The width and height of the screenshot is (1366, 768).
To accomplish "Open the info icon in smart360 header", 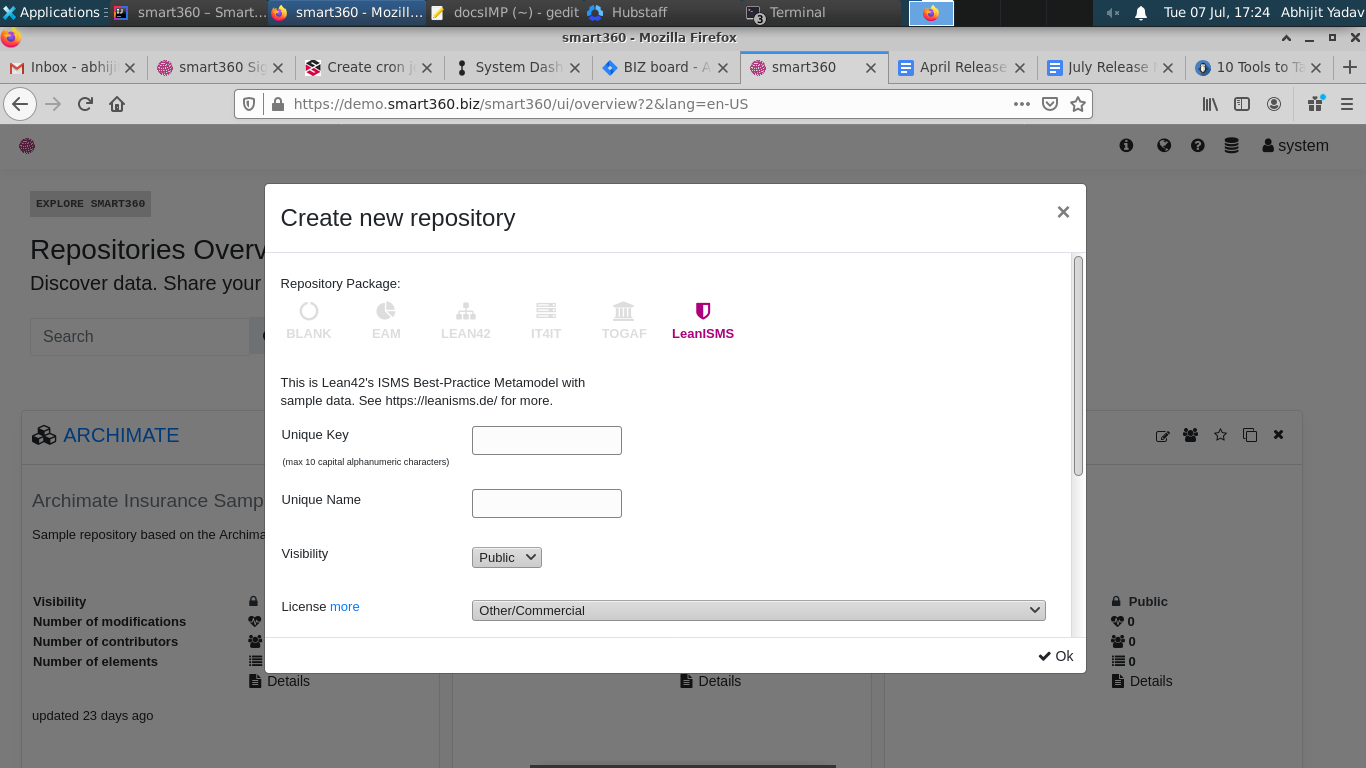I will click(1126, 145).
